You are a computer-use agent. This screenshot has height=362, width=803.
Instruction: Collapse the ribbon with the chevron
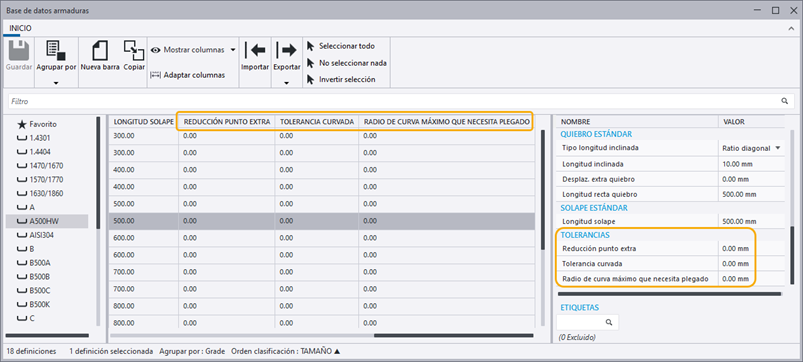coord(791,29)
